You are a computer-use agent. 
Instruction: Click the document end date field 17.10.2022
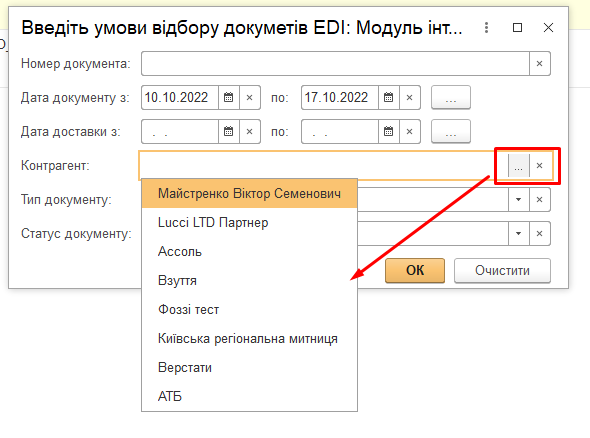(x=340, y=97)
